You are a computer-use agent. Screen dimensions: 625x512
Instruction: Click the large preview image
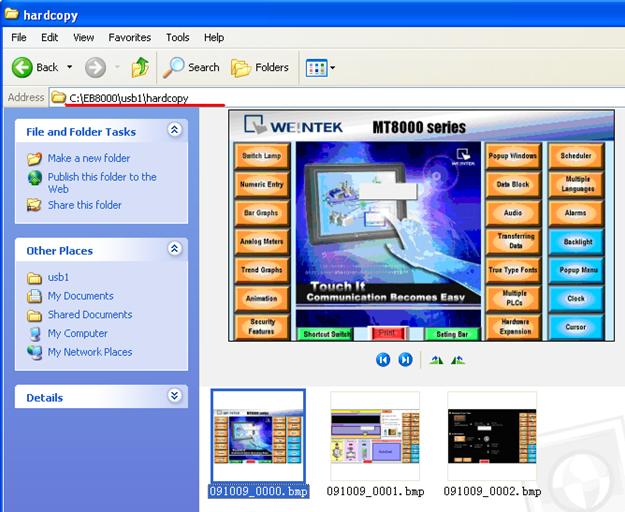(421, 226)
